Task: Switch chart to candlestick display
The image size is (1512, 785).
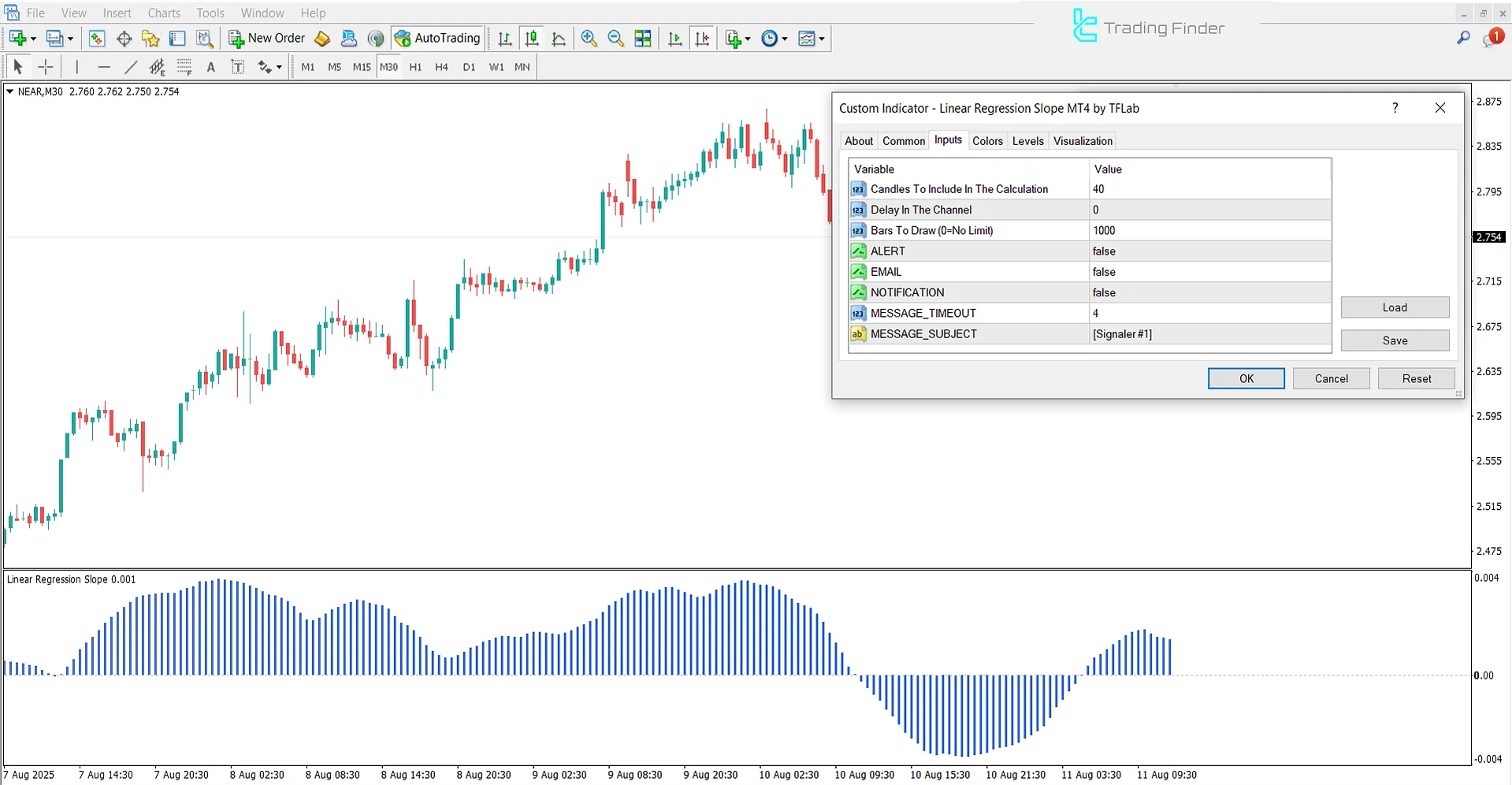Action: 532,38
